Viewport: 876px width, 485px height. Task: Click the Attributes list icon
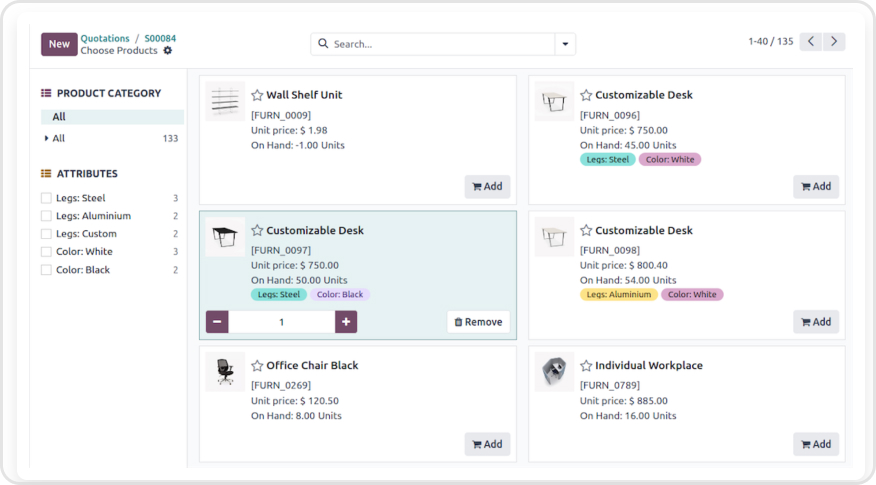click(x=46, y=174)
